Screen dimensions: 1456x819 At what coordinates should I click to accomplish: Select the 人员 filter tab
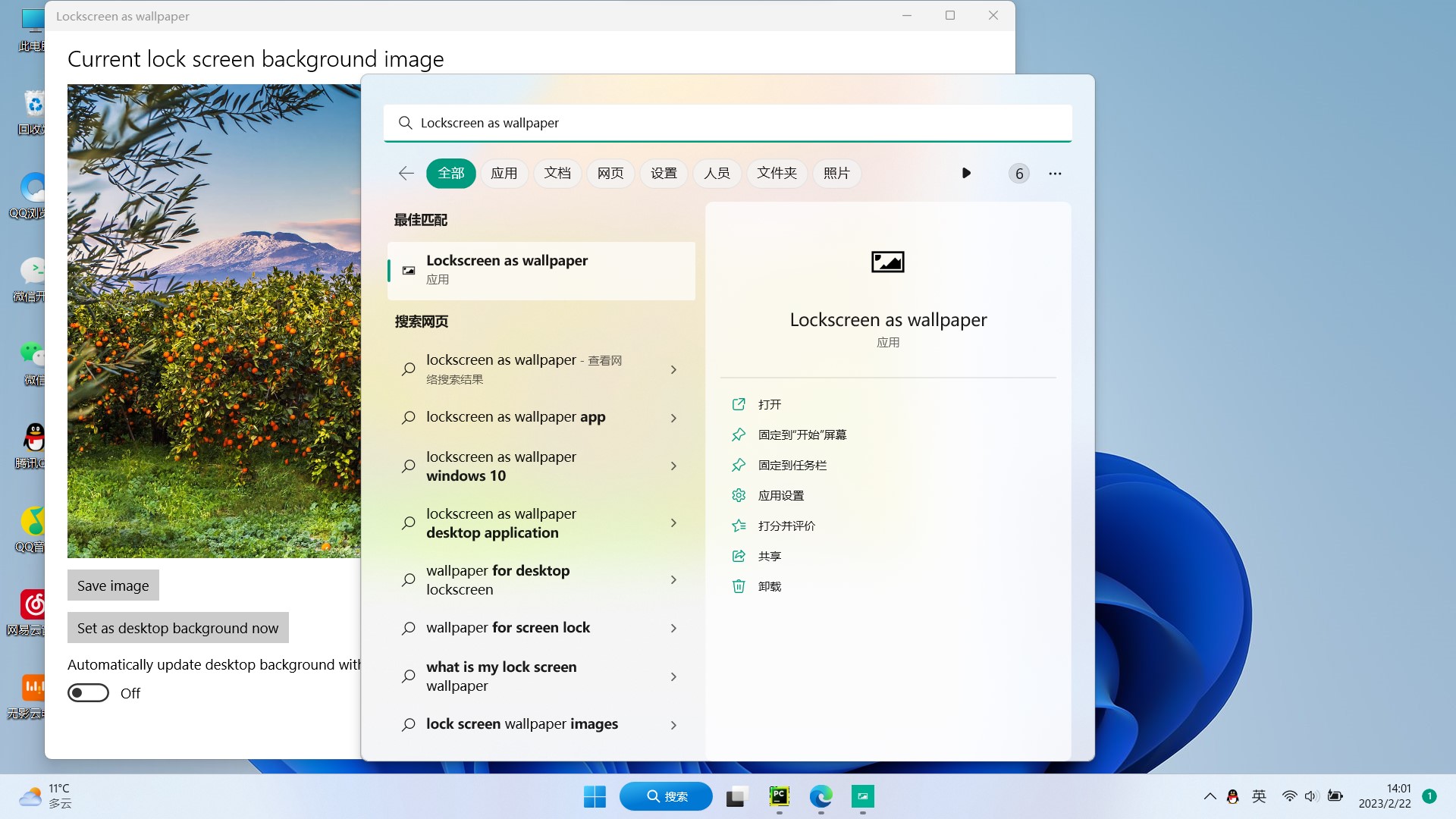[x=717, y=174]
